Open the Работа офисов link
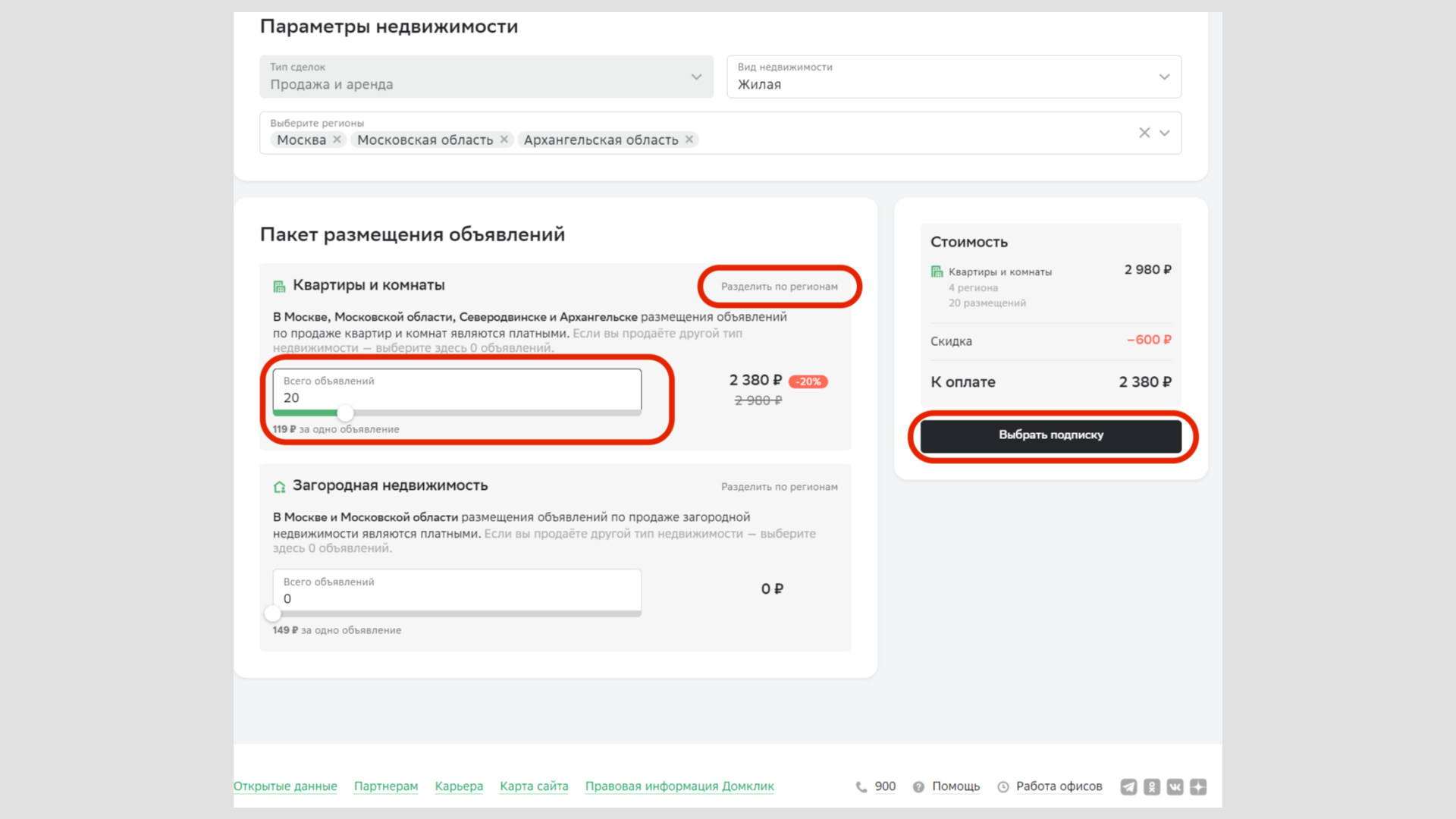The image size is (1456, 819). coord(1059,786)
